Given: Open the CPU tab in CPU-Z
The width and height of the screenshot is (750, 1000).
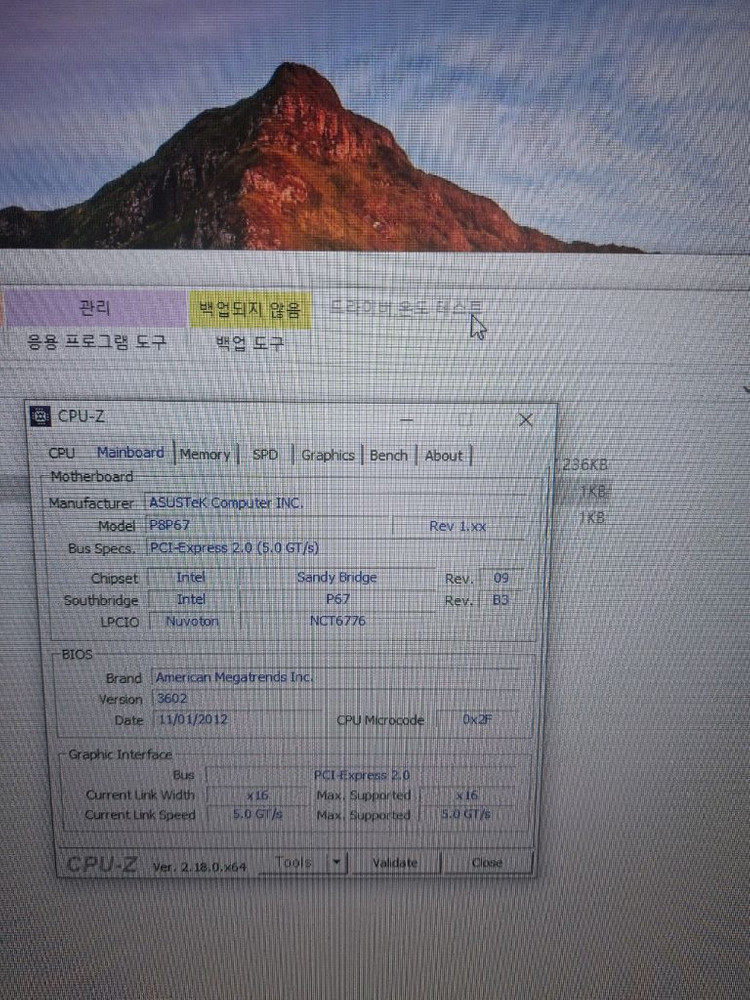Looking at the screenshot, I should click(62, 453).
